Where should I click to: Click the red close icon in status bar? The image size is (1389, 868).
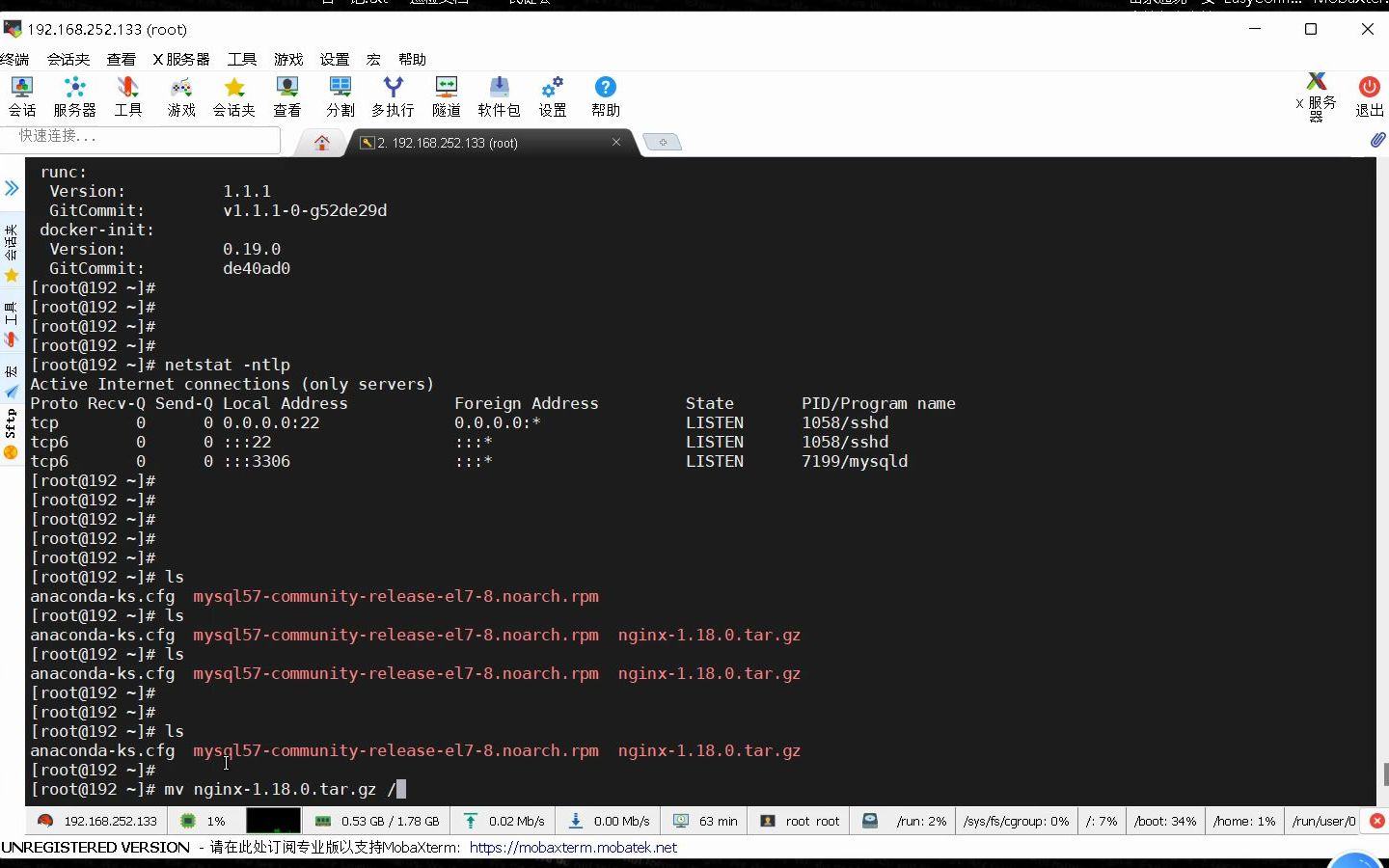(1377, 821)
